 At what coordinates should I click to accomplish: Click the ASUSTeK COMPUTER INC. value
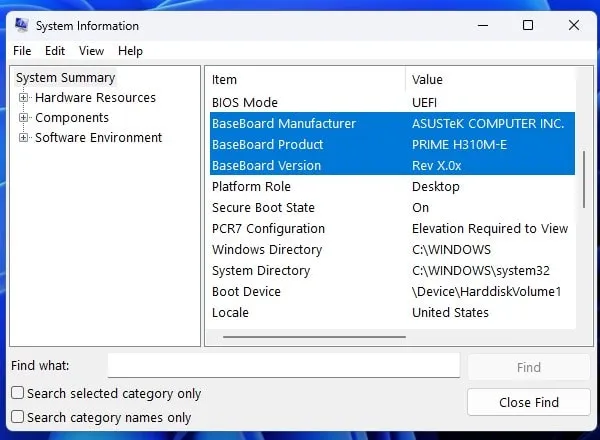coord(488,124)
